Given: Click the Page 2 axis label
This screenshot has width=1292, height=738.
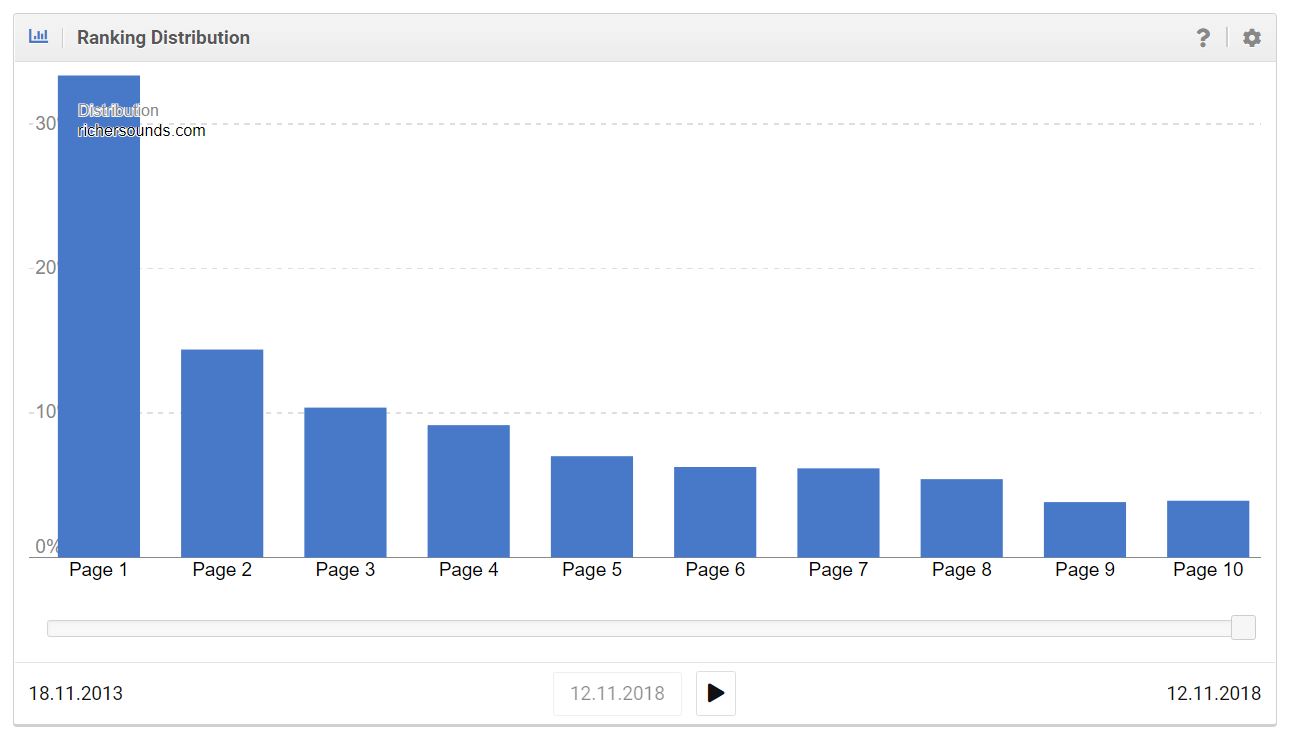Looking at the screenshot, I should coord(222,570).
